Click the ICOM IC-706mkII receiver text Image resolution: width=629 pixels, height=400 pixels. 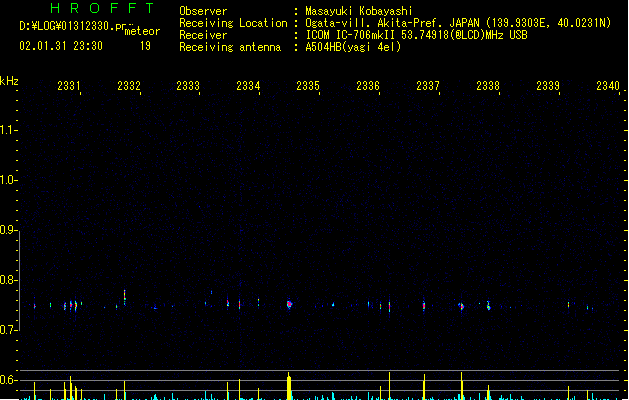tap(416, 35)
